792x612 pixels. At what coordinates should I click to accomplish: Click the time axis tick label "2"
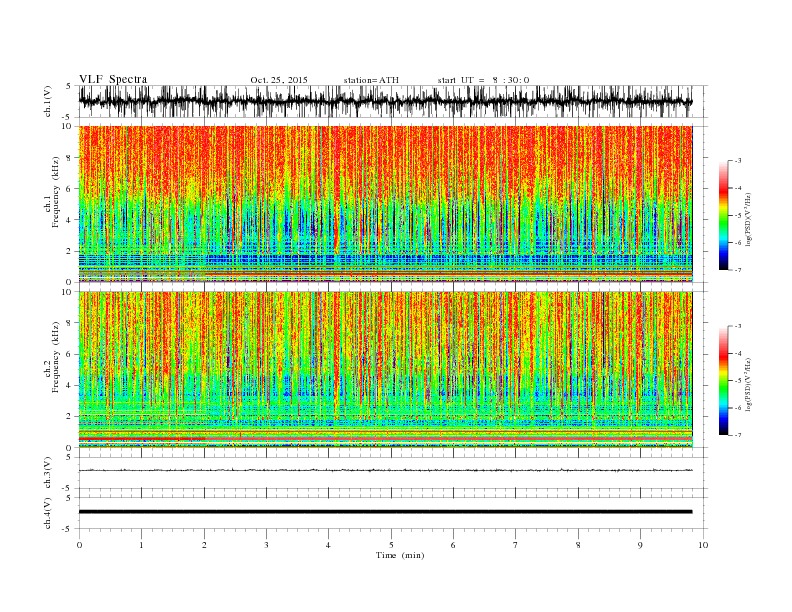204,545
